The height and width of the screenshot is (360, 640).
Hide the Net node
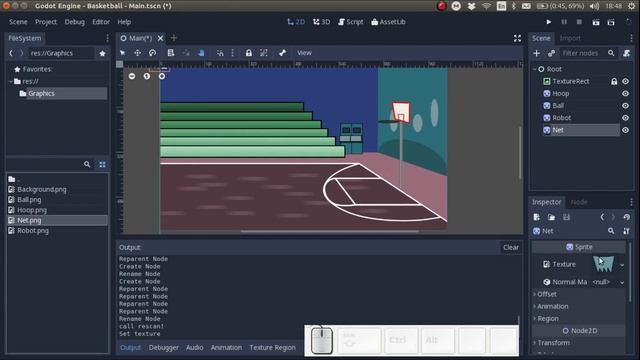625,130
